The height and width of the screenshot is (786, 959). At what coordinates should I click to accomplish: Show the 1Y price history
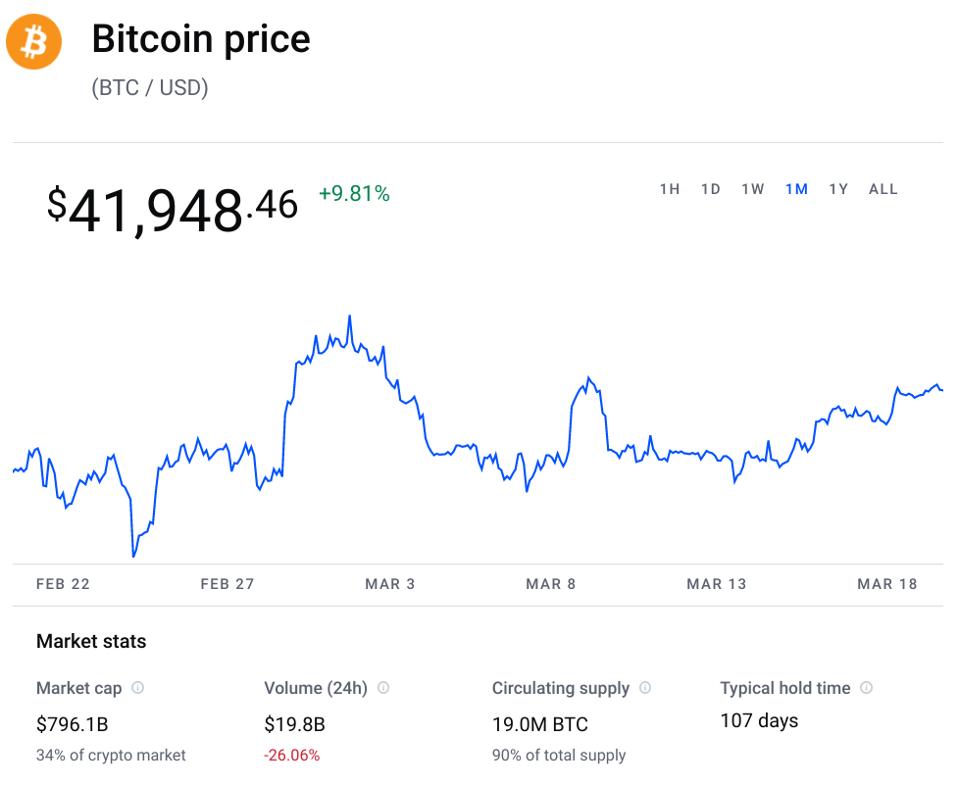(x=838, y=189)
